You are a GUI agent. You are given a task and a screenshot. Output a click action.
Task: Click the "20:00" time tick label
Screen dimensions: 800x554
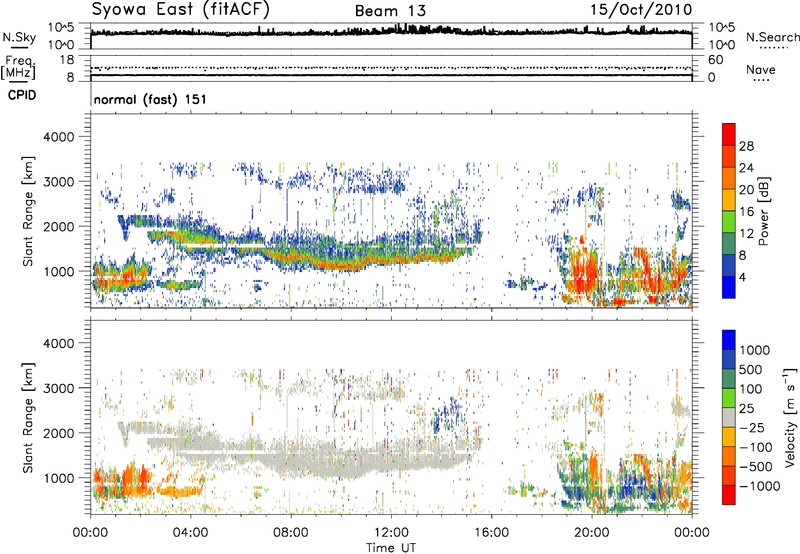click(592, 533)
